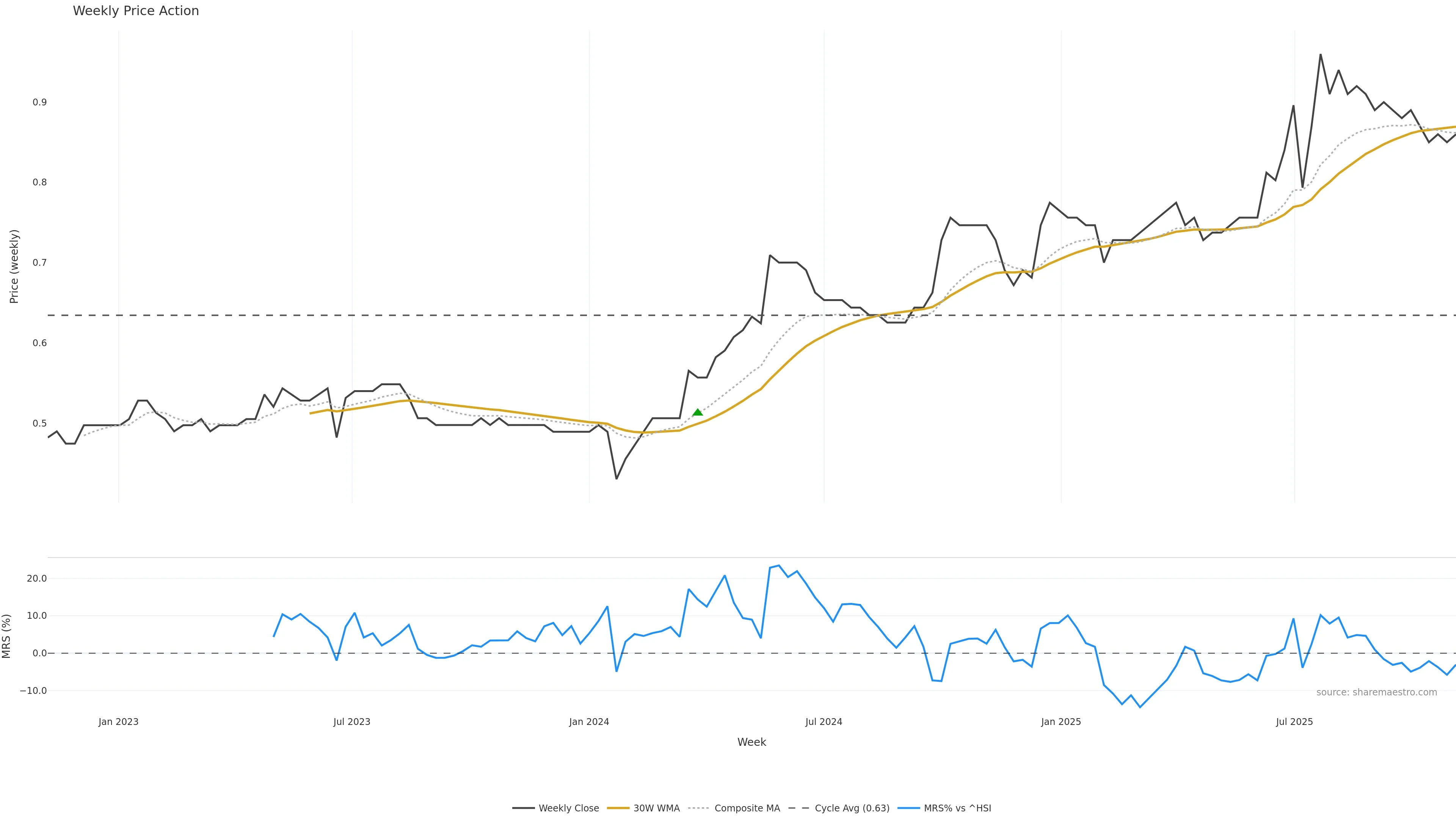Click the Price (weekly) y-axis title
This screenshot has height=819, width=1456.
click(14, 266)
